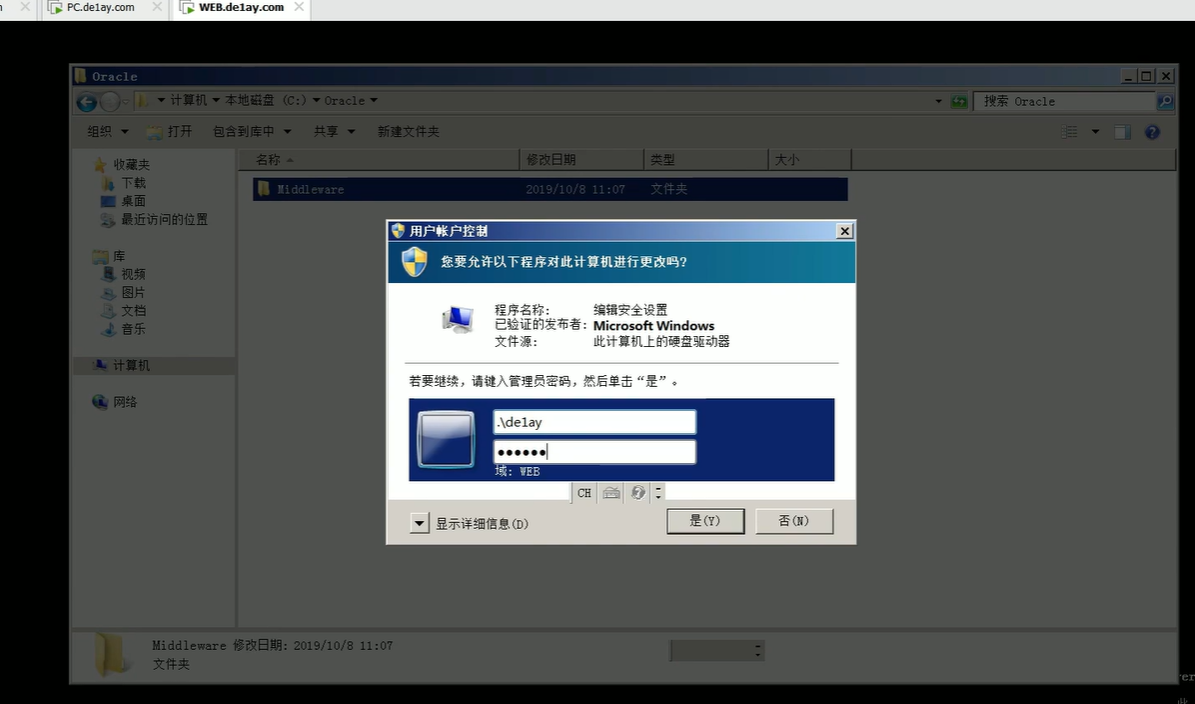Select the Middleware folder
Viewport: 1195px width, 704px height.
tap(310, 189)
